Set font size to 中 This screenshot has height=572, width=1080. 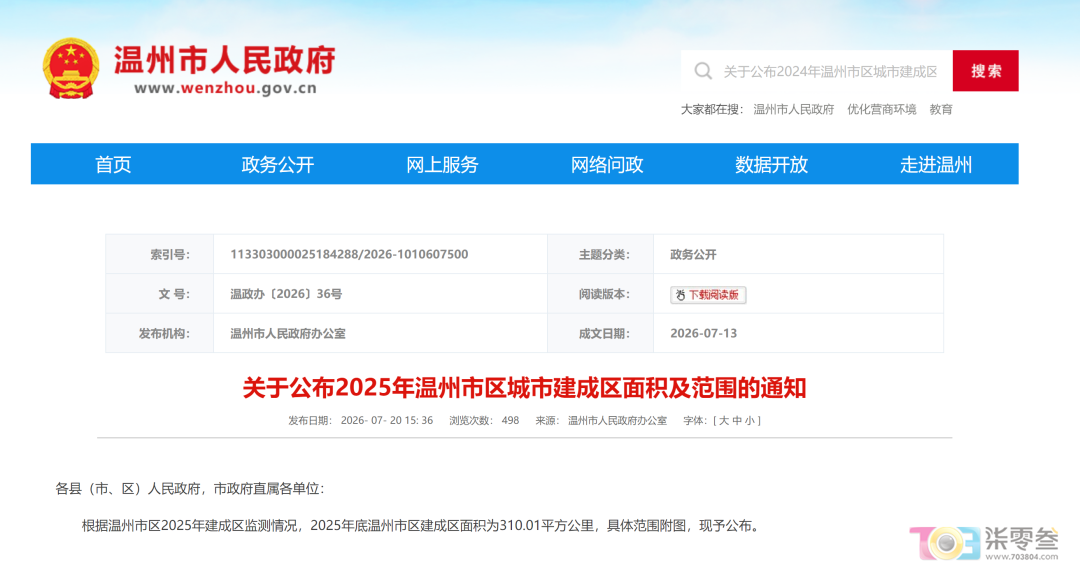click(737, 420)
